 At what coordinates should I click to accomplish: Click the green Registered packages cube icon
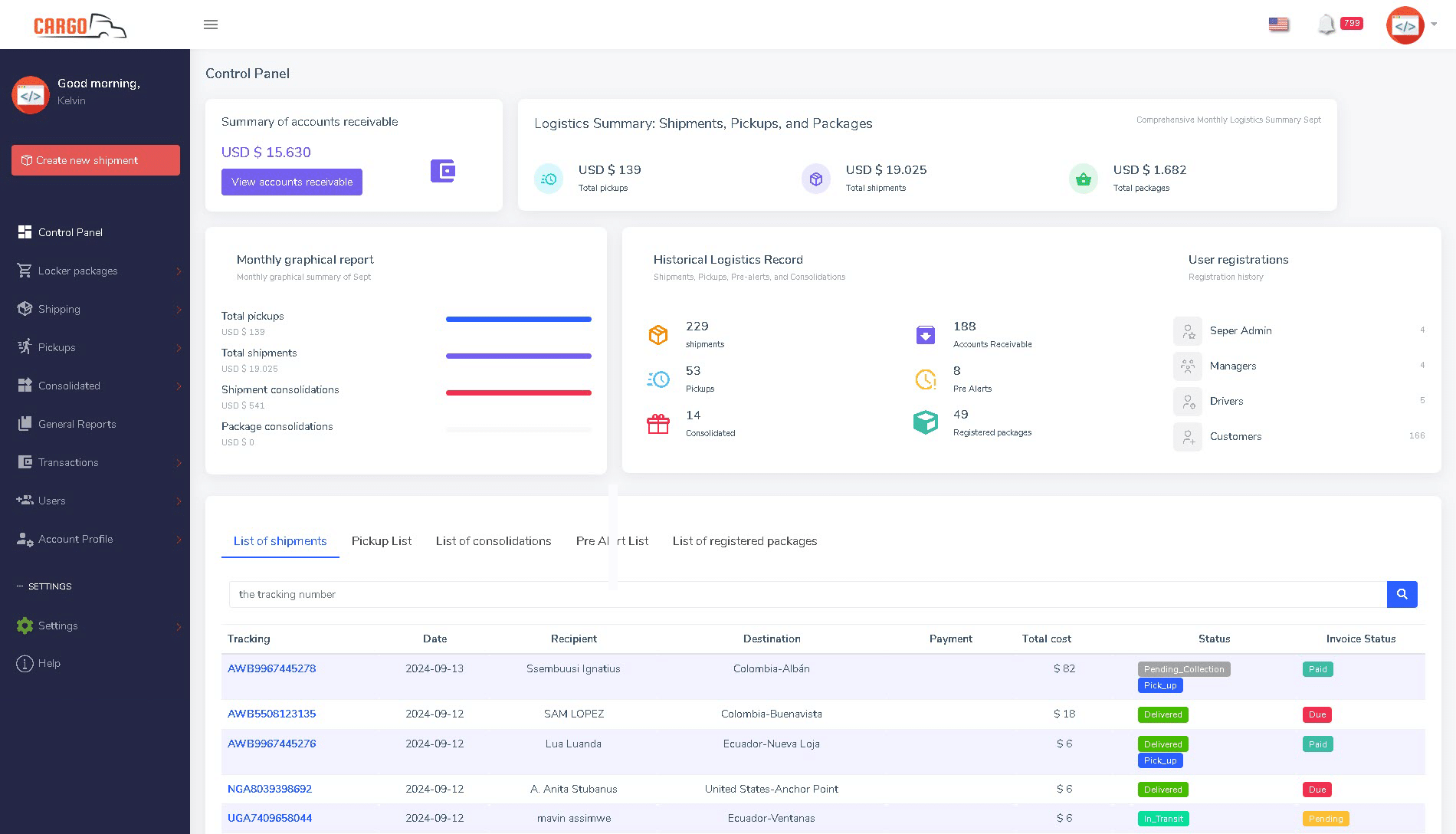point(925,422)
